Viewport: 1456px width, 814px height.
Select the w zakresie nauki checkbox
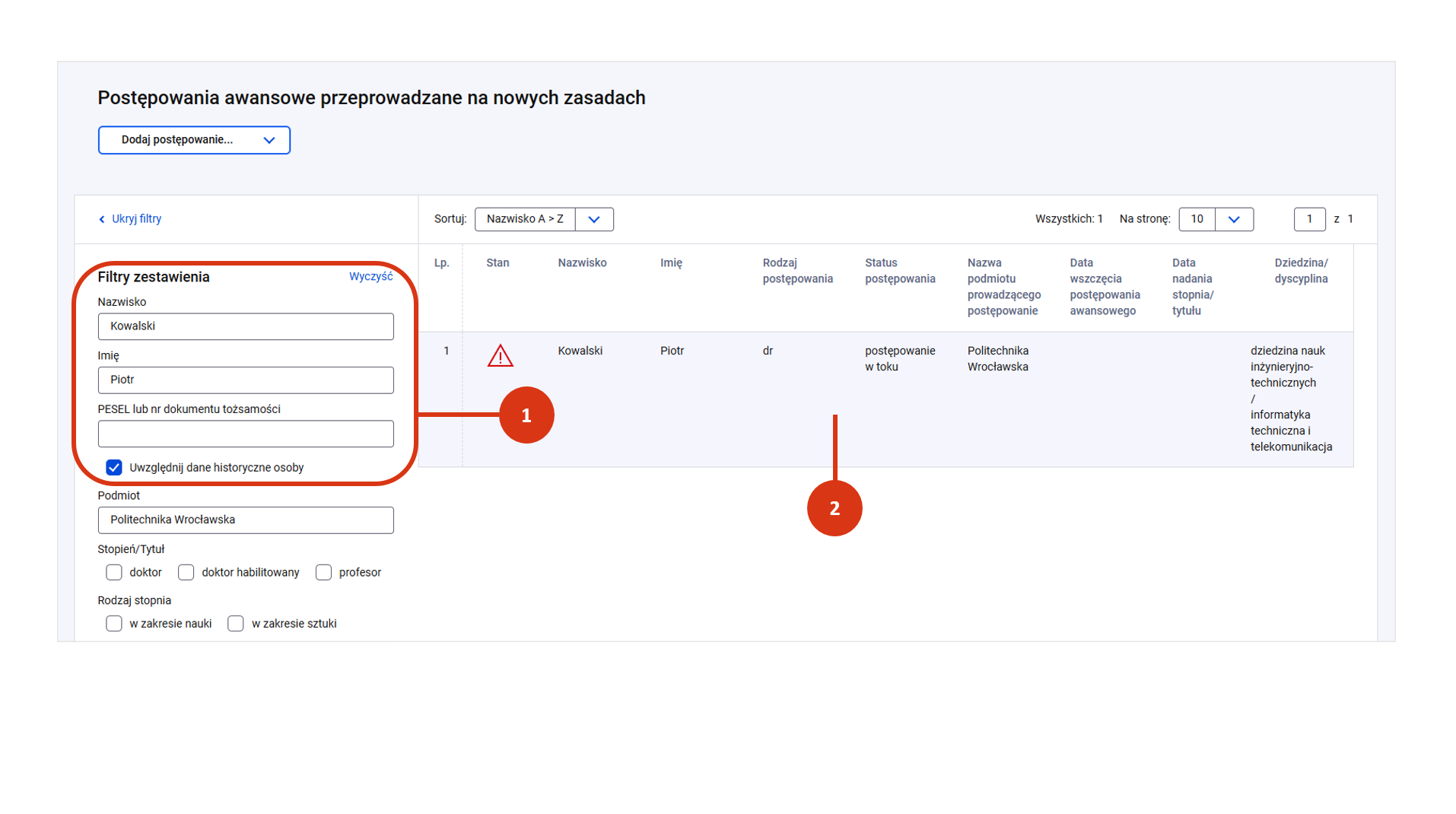114,624
